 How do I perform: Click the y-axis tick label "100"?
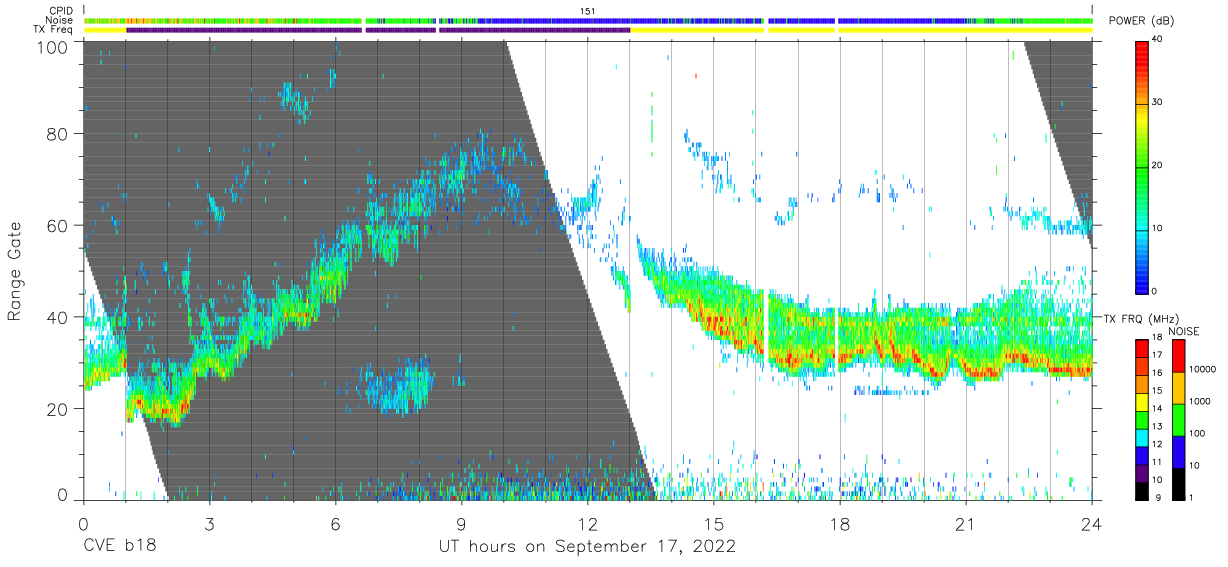(53, 47)
